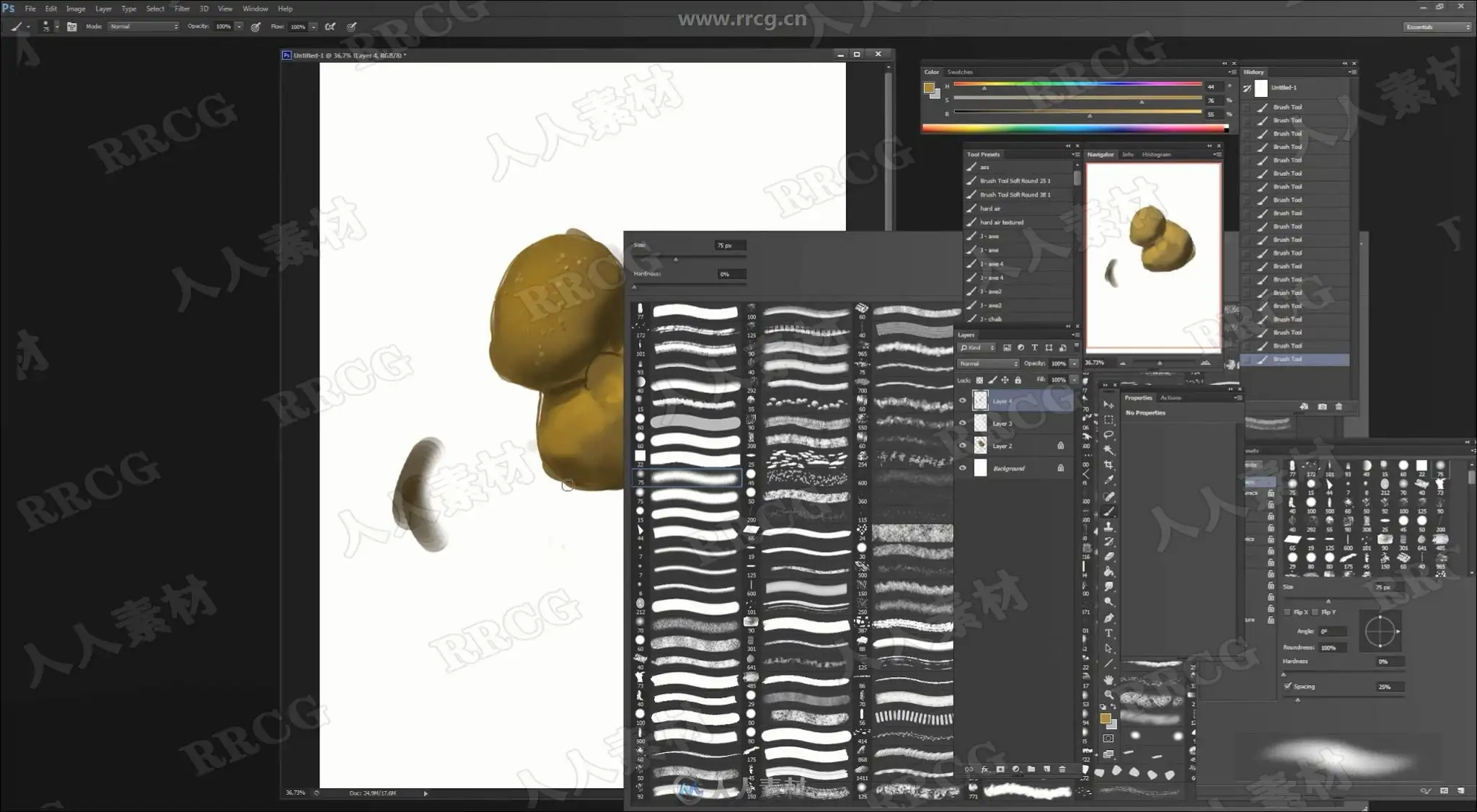
Task: Delete layer using Layers panel trash icon
Action: click(x=1062, y=769)
